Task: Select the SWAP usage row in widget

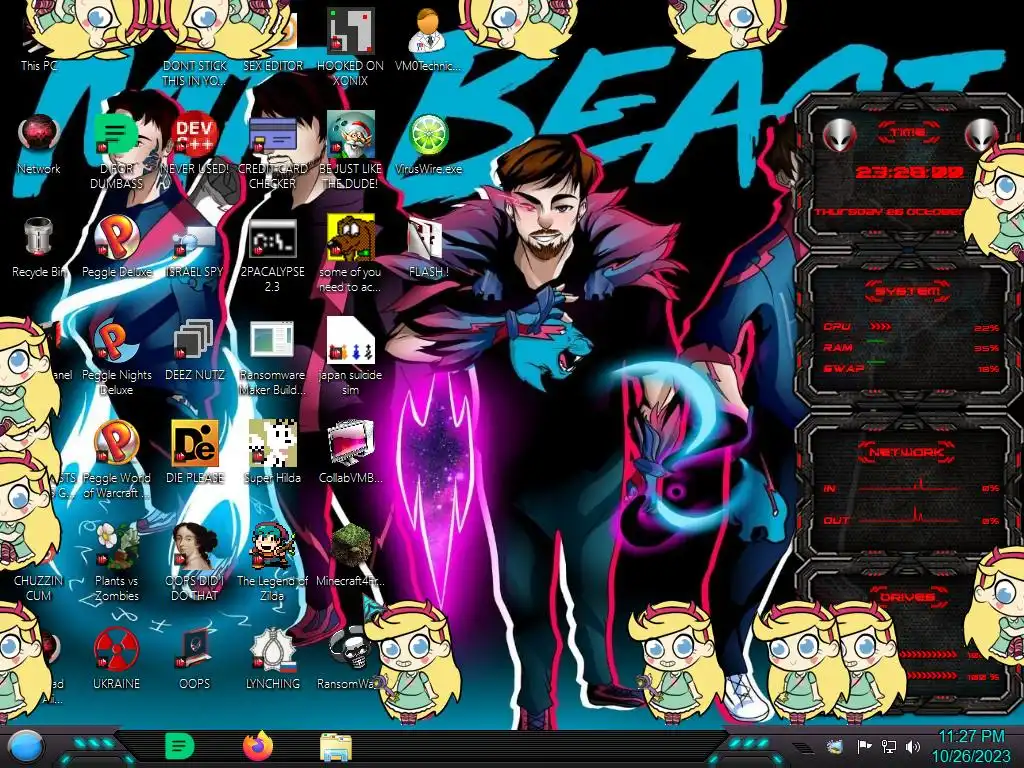Action: point(910,368)
